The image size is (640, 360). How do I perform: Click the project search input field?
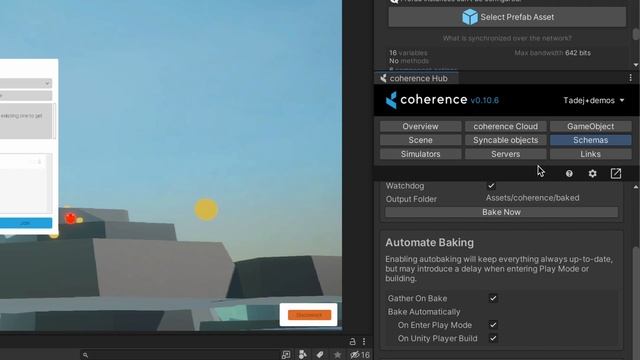pos(180,355)
